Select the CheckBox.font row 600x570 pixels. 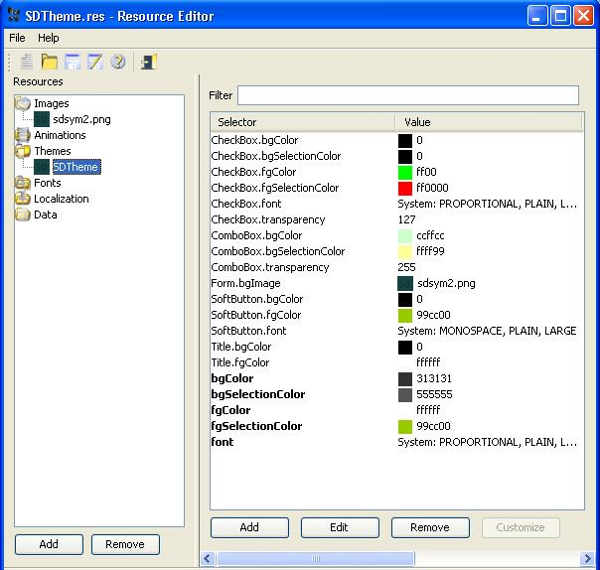[x=397, y=204]
